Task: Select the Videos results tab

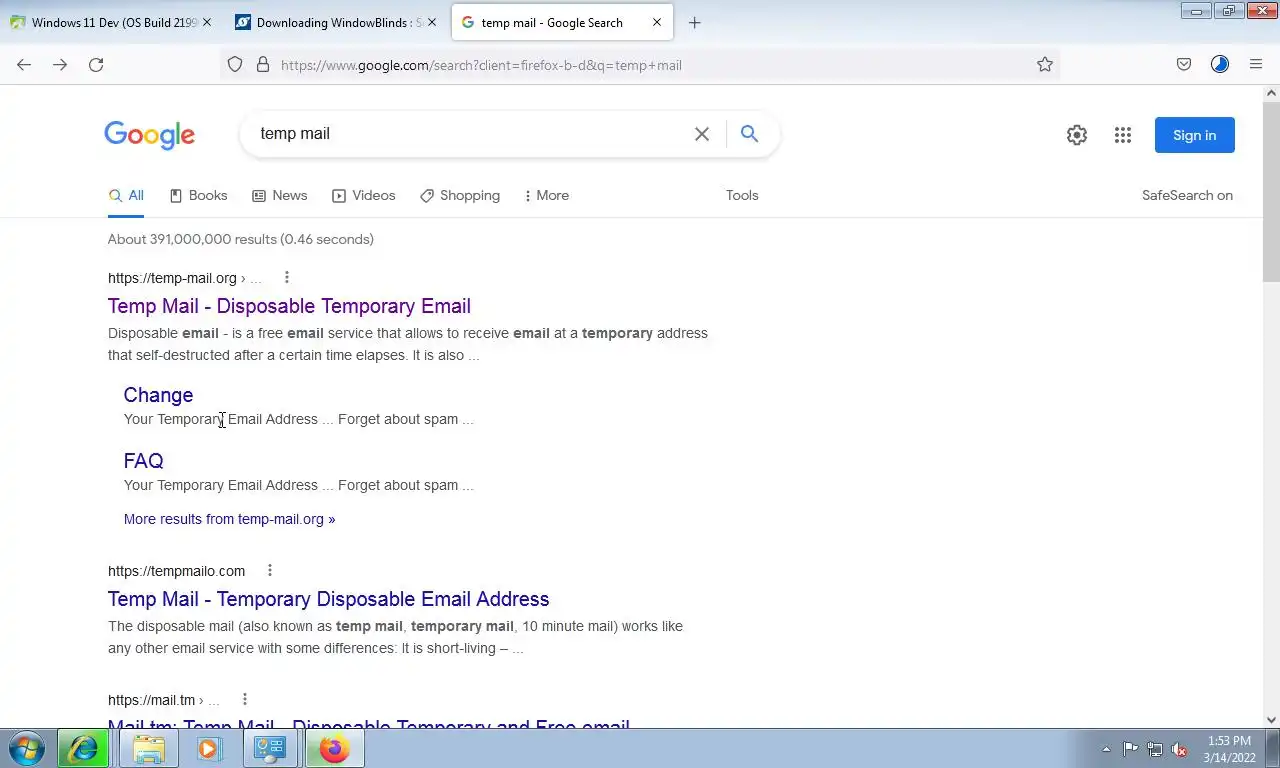Action: [363, 196]
